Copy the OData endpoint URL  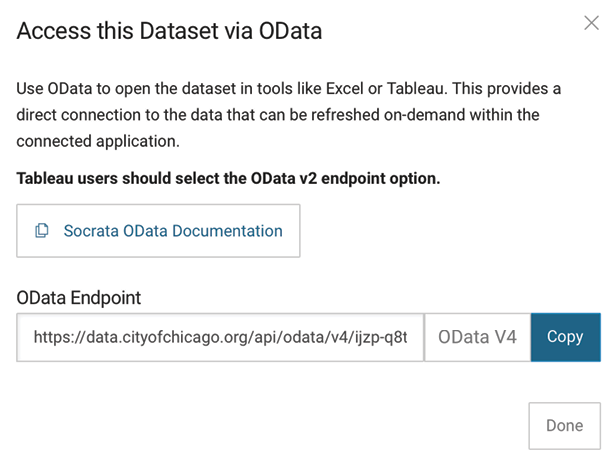566,337
